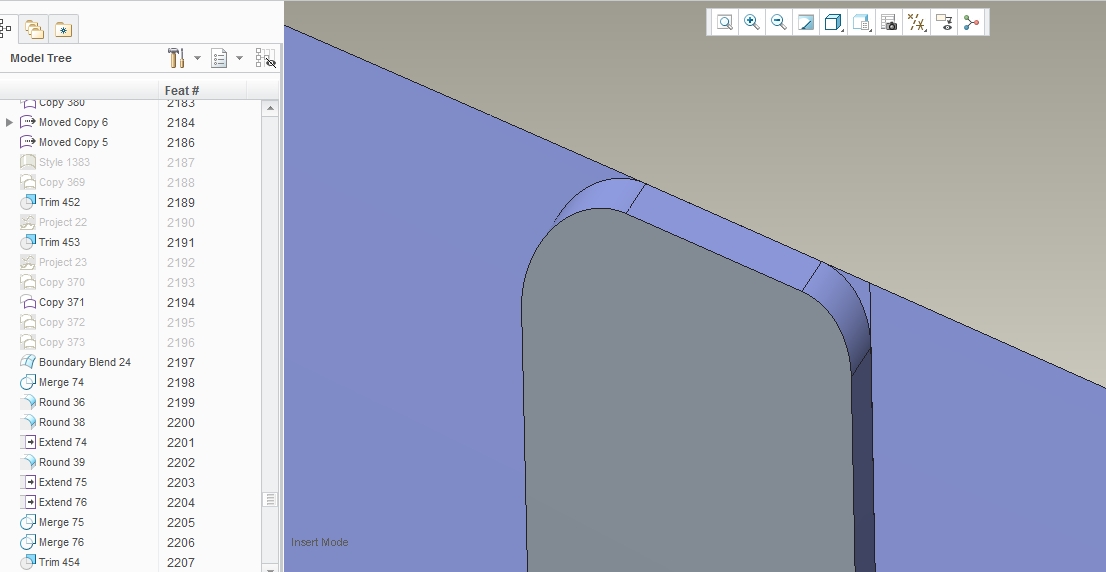Viewport: 1106px width, 572px height.
Task: Click the Moved Copy 5 feature icon
Action: point(28,142)
